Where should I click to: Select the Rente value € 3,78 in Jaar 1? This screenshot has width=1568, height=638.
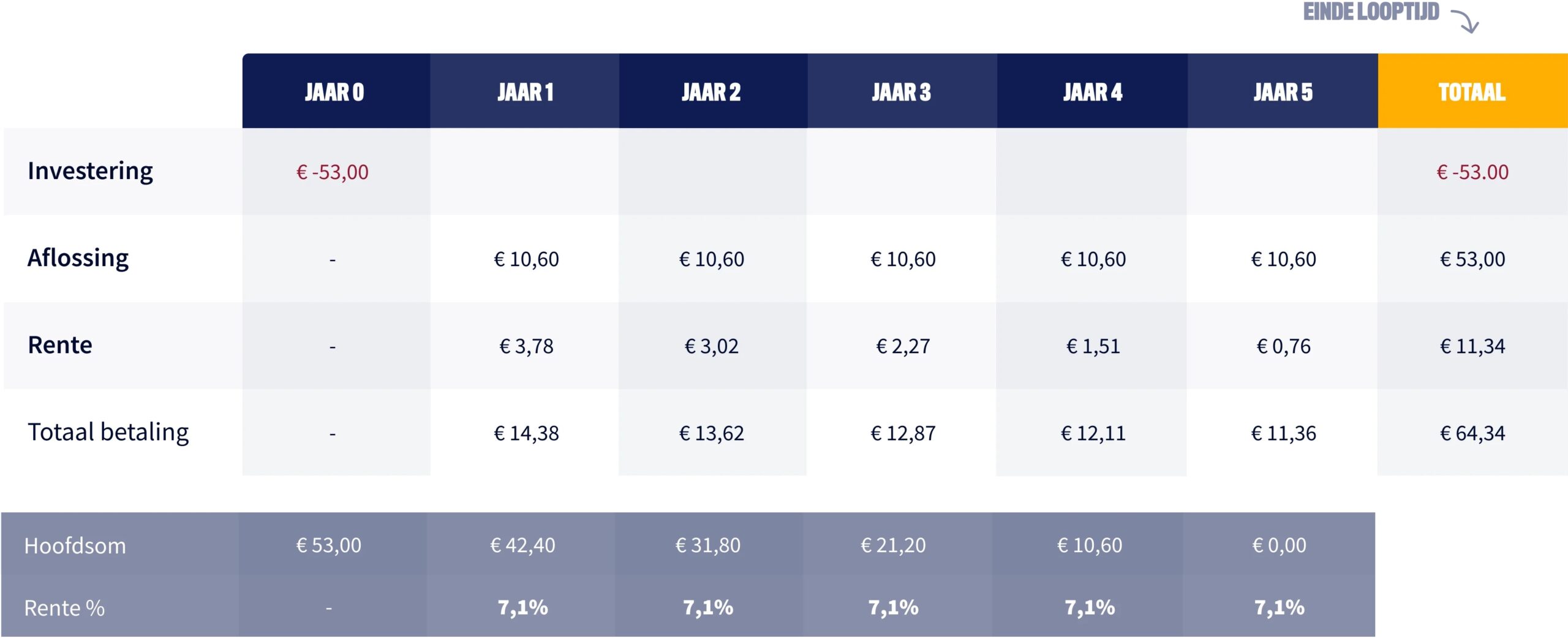click(526, 346)
